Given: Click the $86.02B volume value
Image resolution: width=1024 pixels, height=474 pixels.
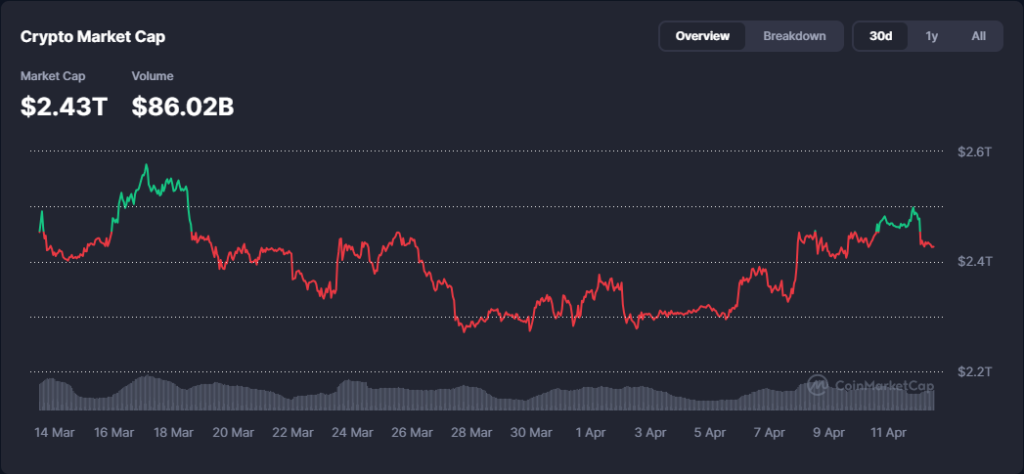Looking at the screenshot, I should click(x=183, y=106).
